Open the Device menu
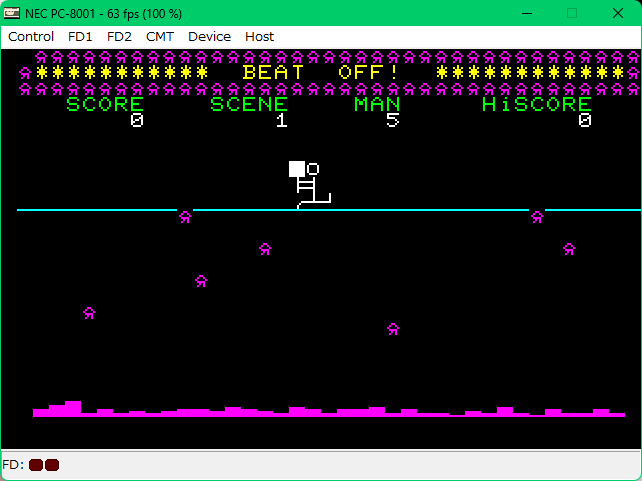Screen dimensions: 642x481 pos(209,37)
